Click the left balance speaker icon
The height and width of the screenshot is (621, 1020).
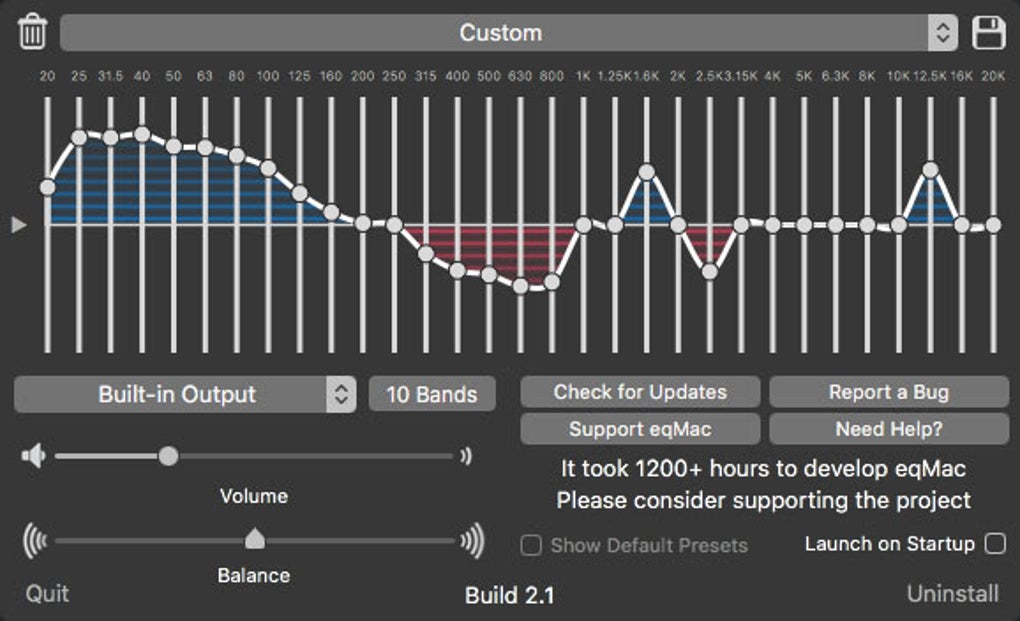point(34,541)
